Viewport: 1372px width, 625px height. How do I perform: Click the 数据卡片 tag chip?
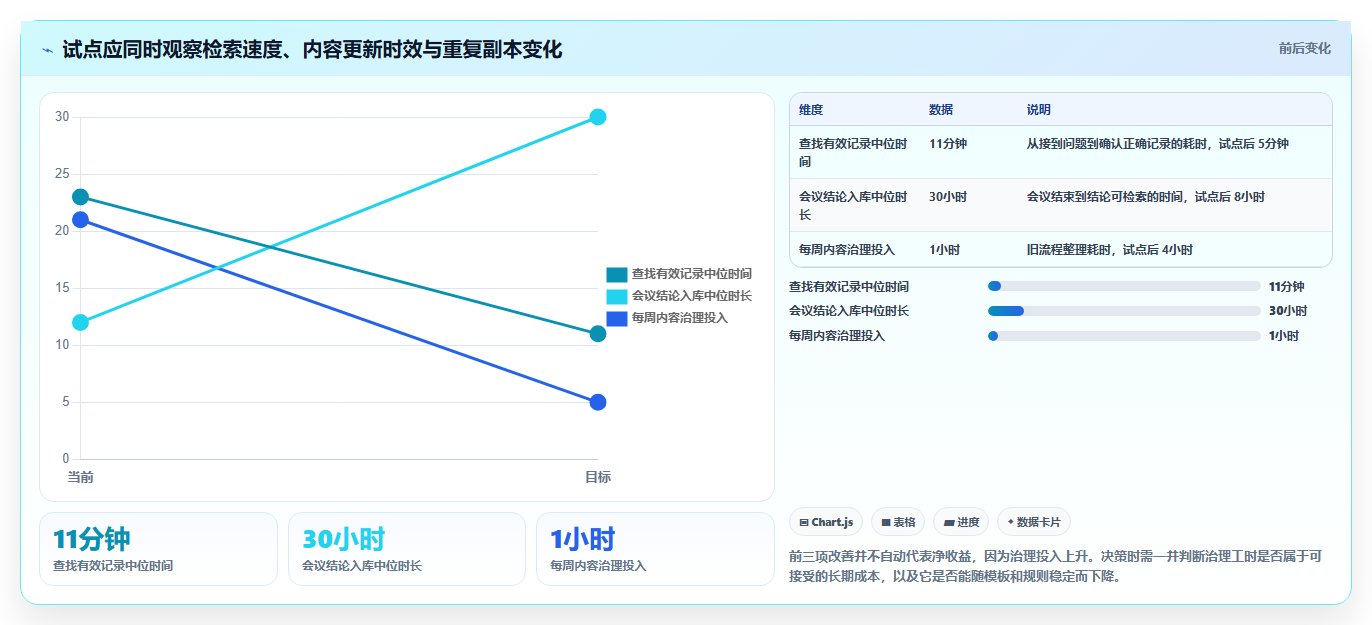click(1033, 522)
